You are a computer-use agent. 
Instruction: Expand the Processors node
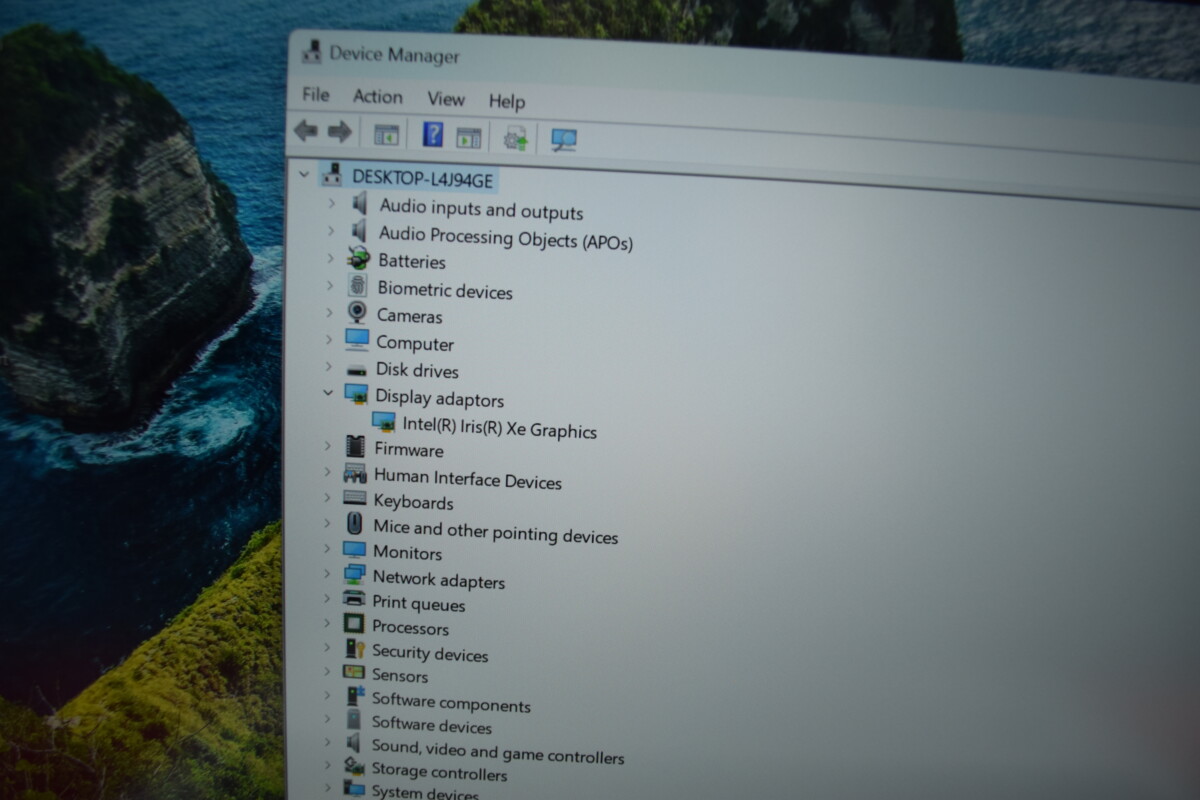(326, 623)
